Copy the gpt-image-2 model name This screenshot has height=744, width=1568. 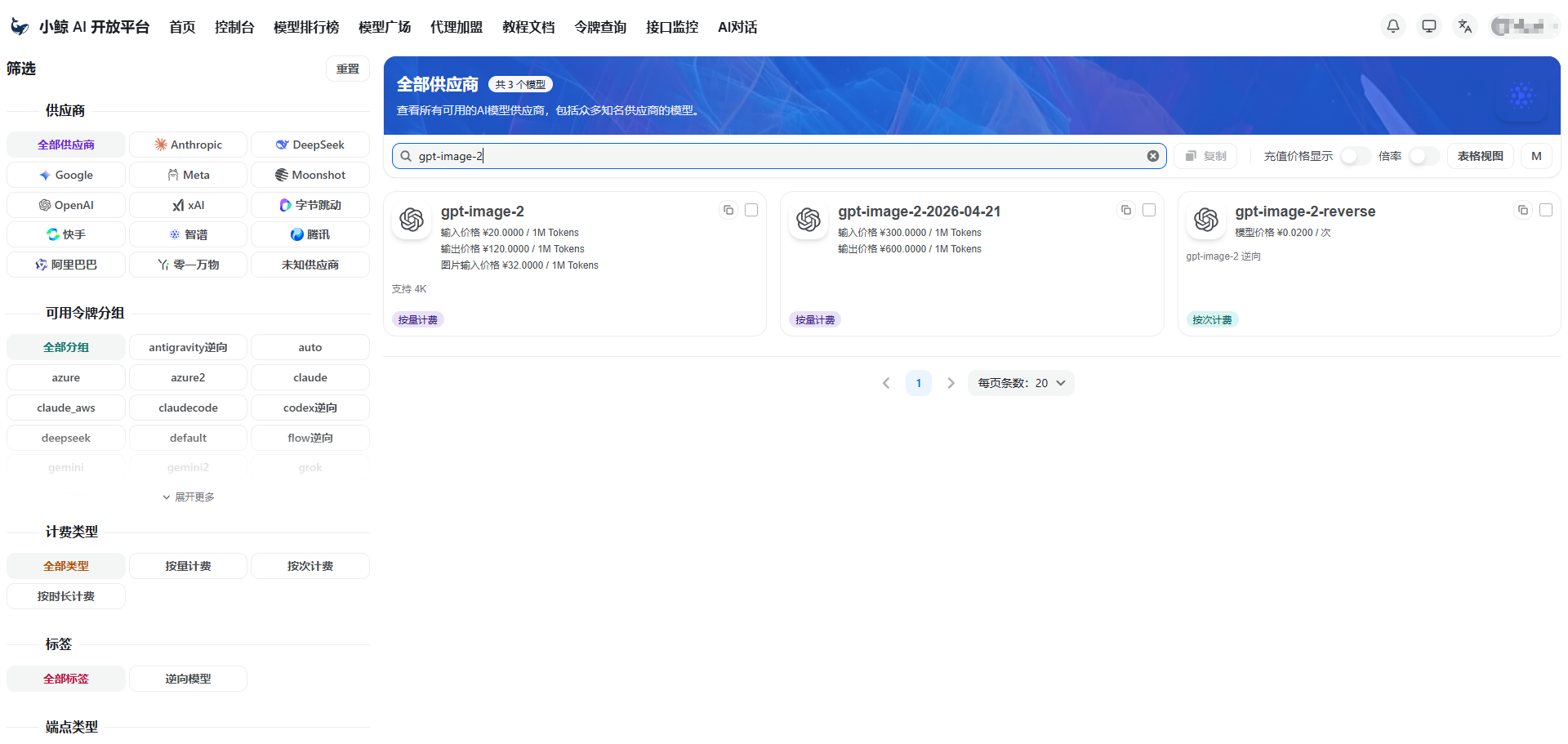(728, 210)
